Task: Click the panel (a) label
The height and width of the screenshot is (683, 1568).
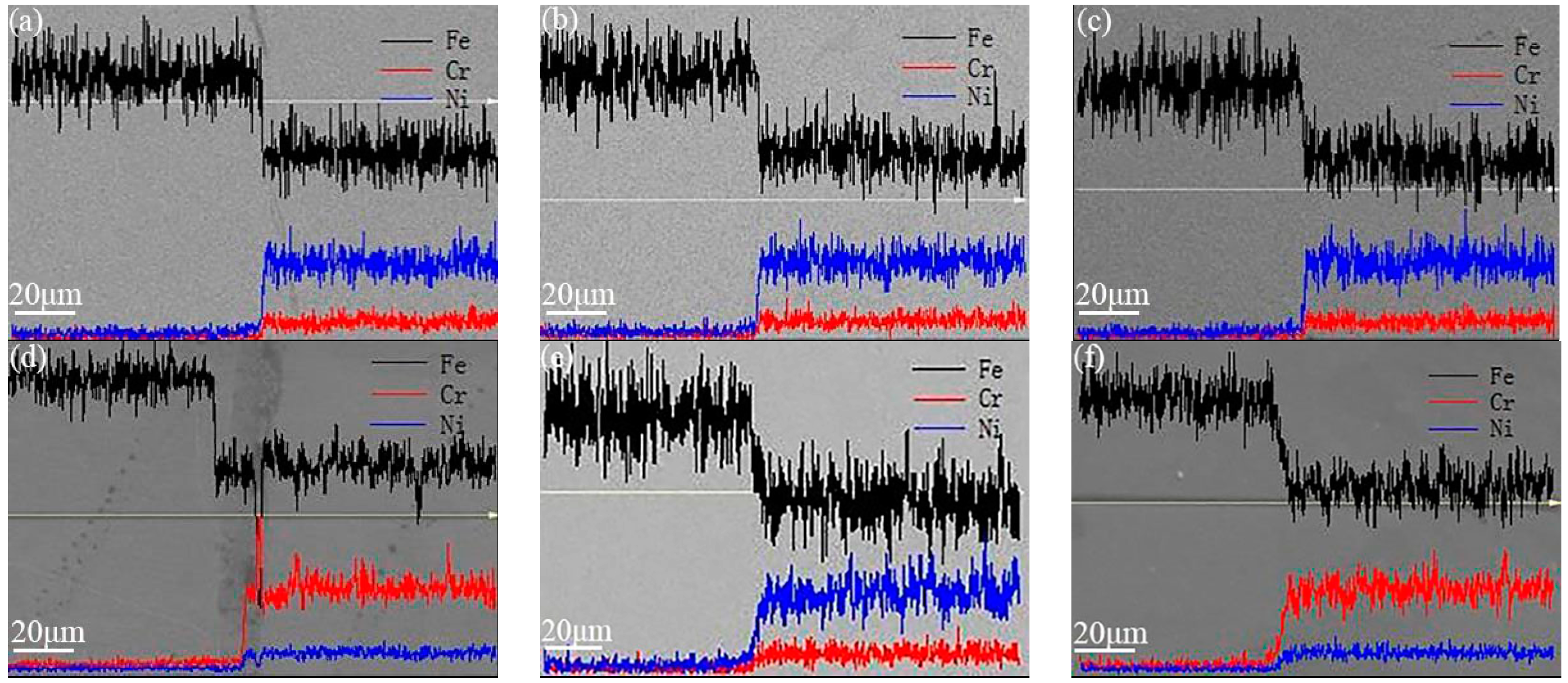Action: (25, 22)
